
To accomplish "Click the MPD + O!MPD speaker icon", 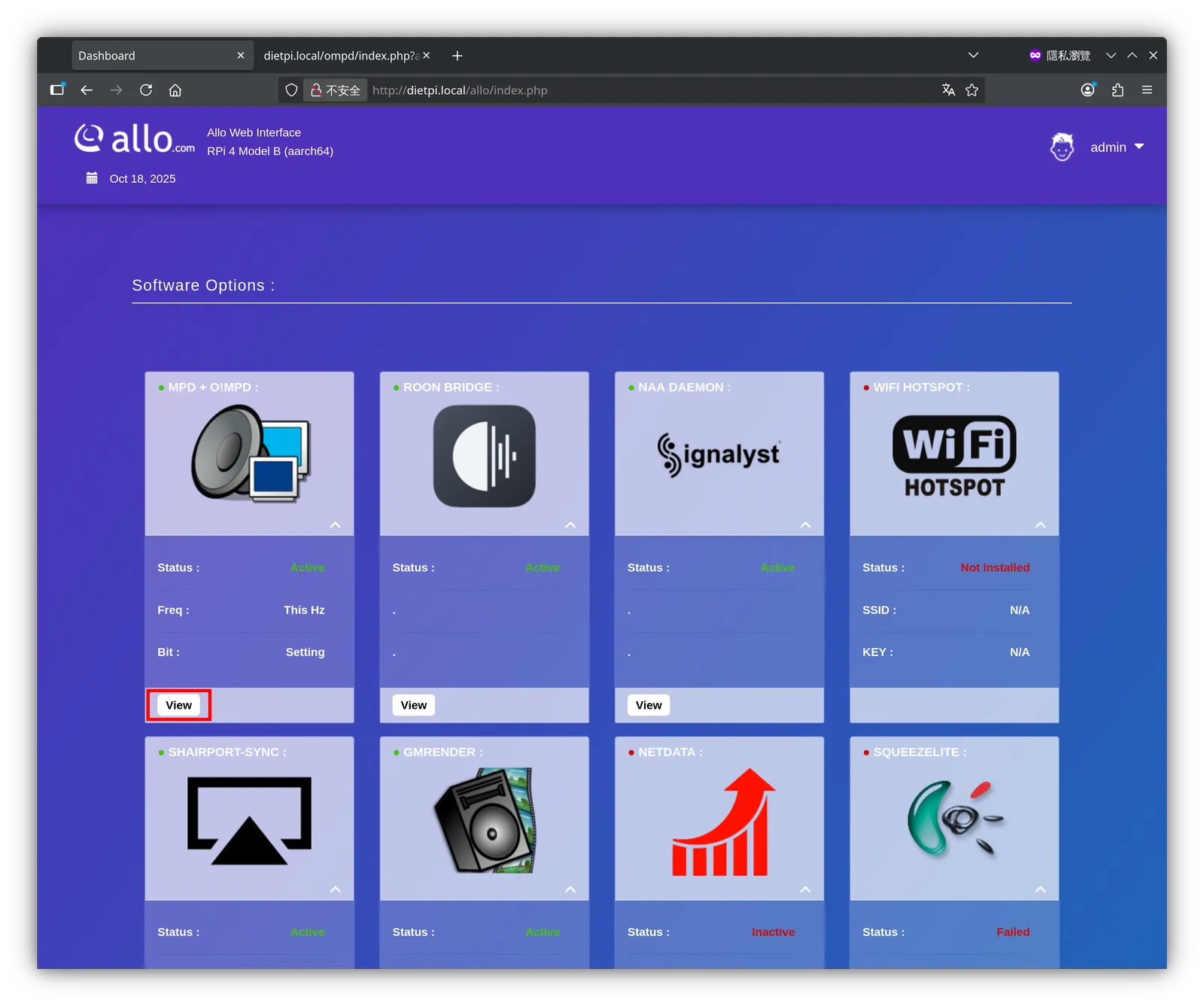I will click(x=250, y=454).
